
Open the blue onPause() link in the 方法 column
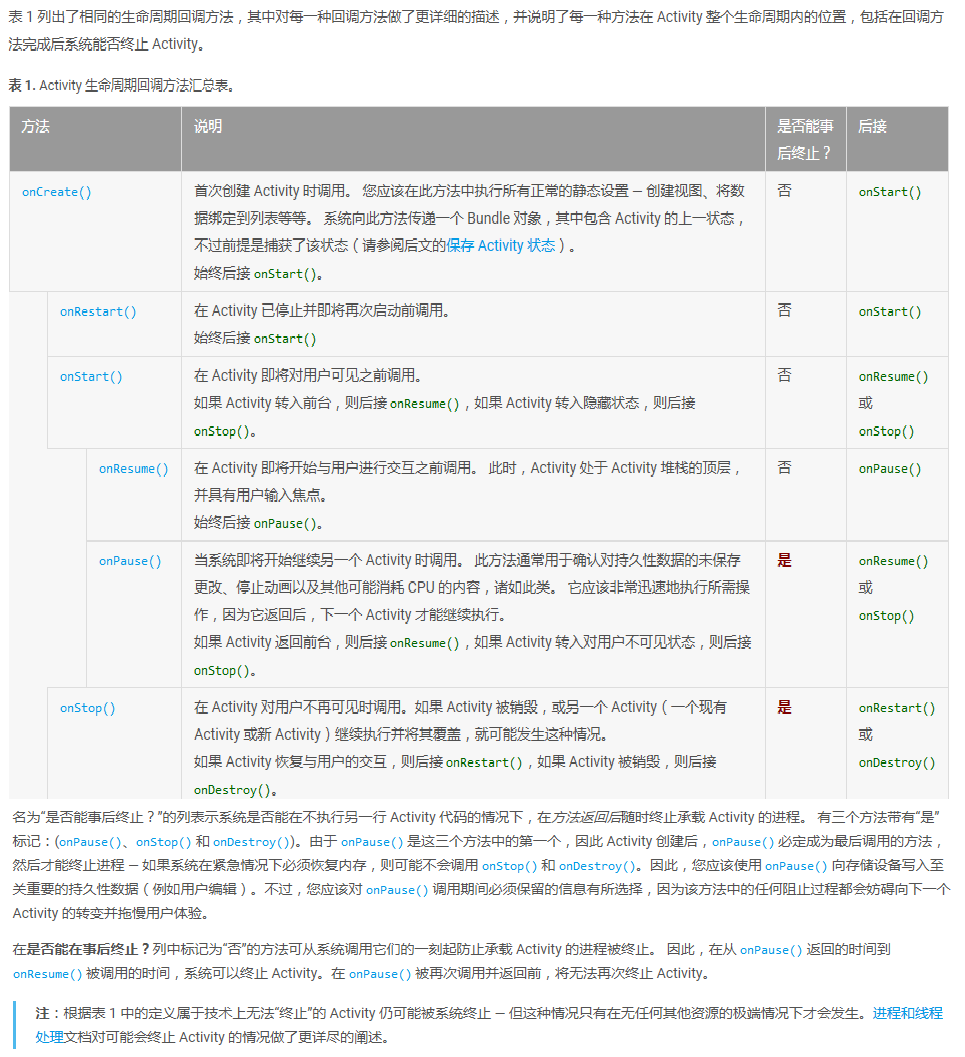point(130,561)
